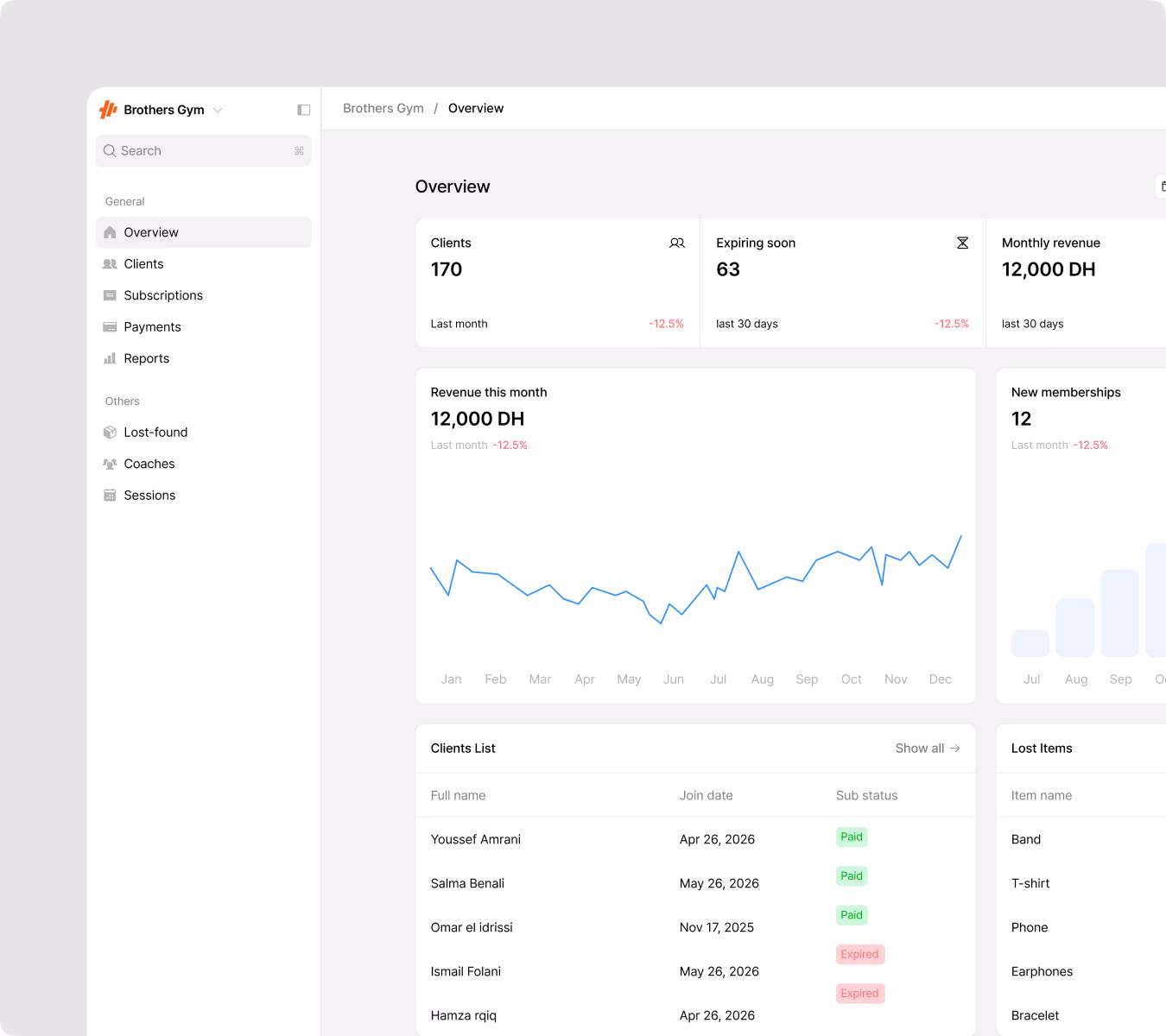The width and height of the screenshot is (1166, 1036).
Task: Select the Coaches icon
Action: click(x=110, y=464)
